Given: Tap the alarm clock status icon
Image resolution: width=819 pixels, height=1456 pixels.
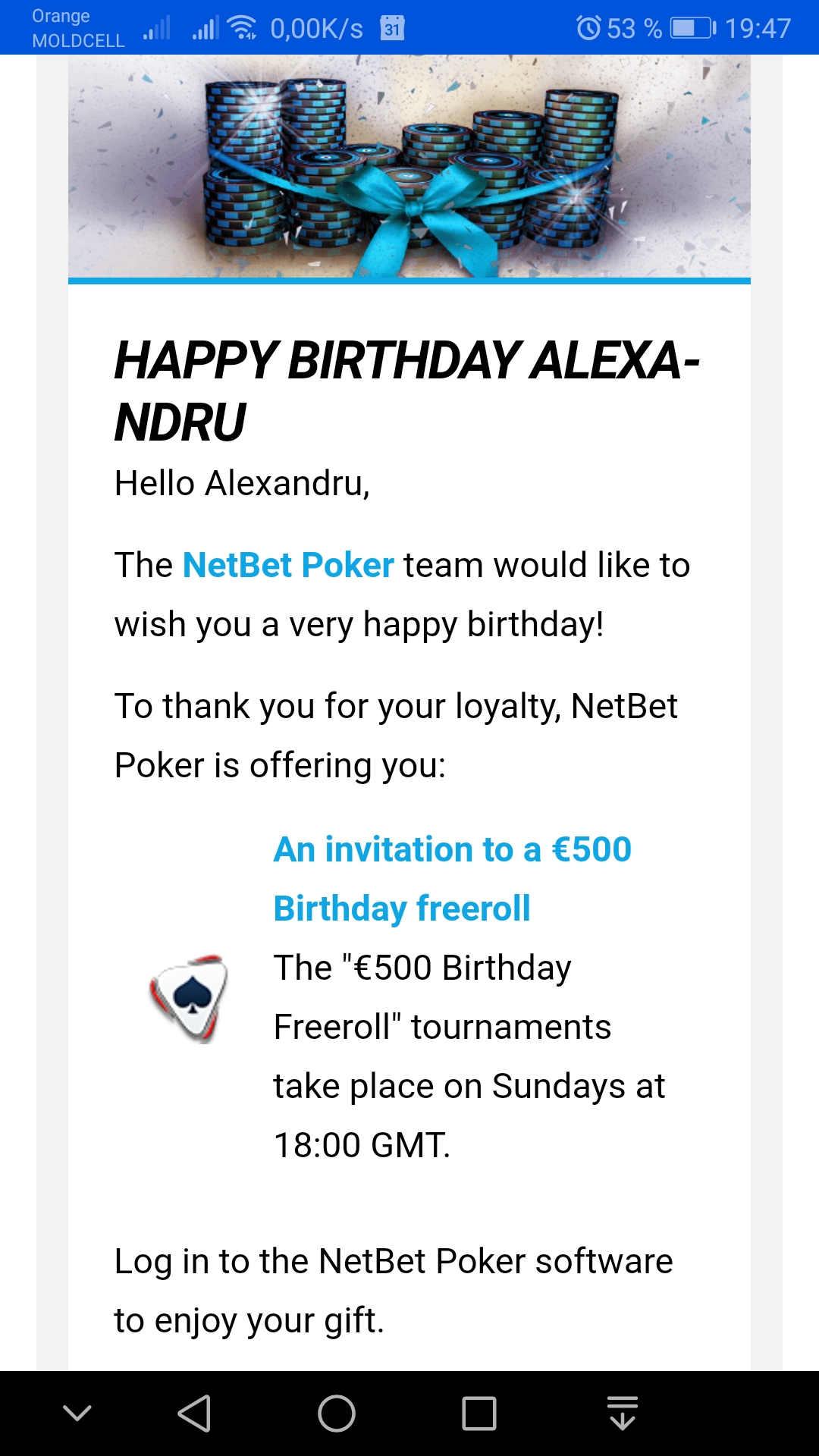Looking at the screenshot, I should pos(589,28).
